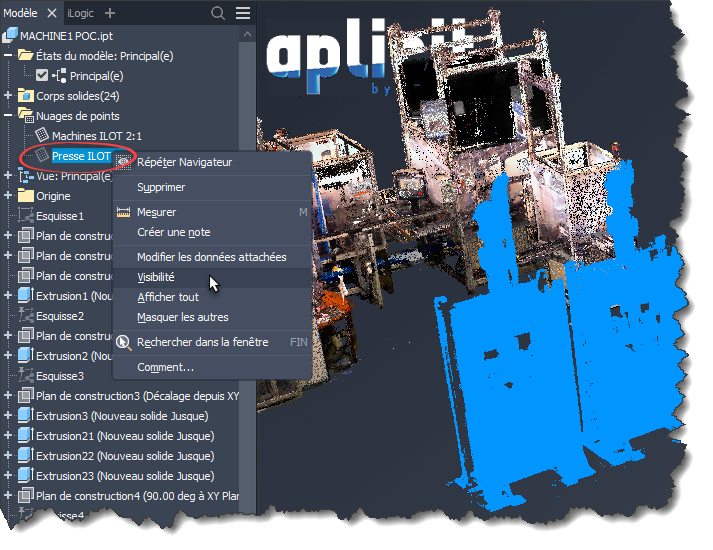Switch to the iLogic tab
The width and height of the screenshot is (713, 550).
click(82, 13)
